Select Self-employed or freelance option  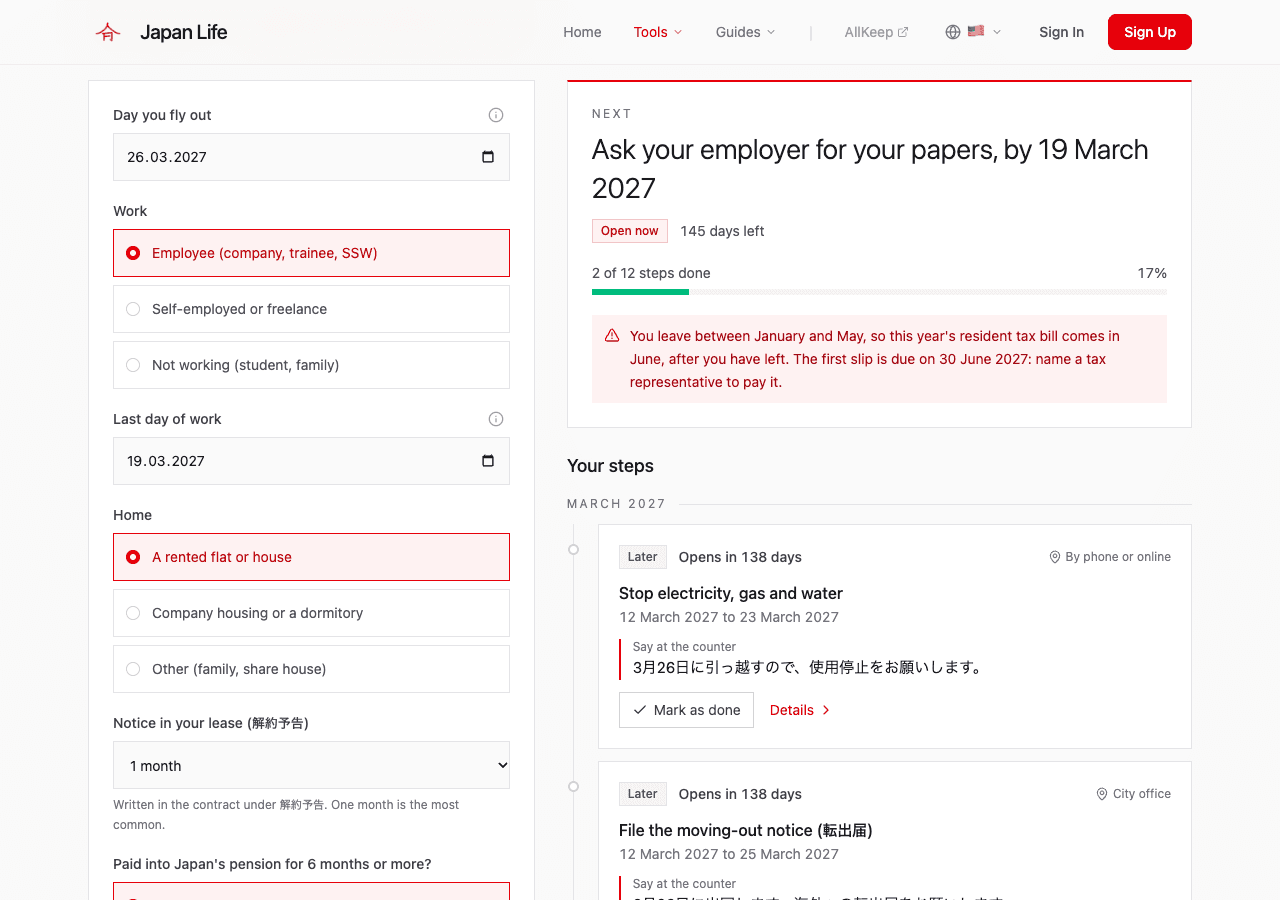pos(311,309)
